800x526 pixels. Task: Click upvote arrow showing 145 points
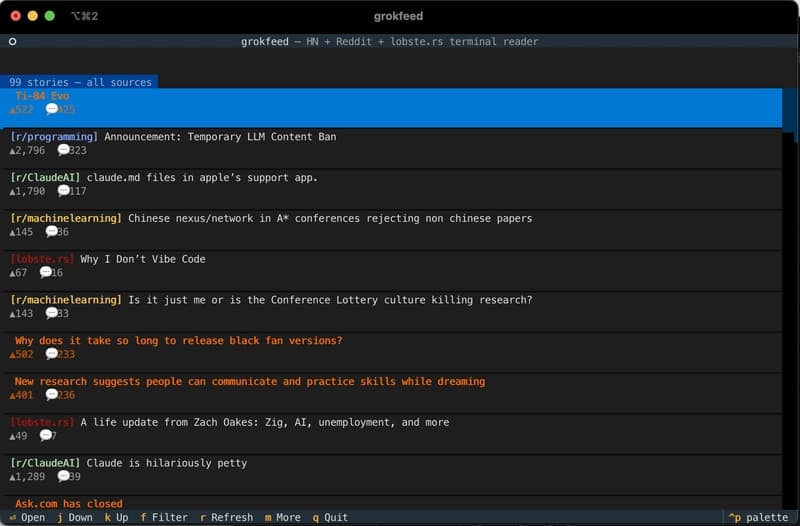12,232
